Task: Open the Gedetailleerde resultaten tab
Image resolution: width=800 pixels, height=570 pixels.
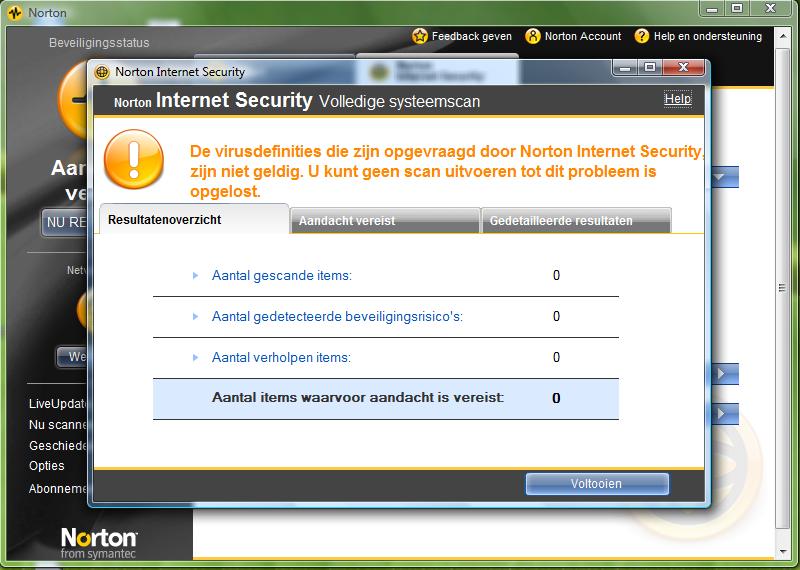Action: point(577,221)
